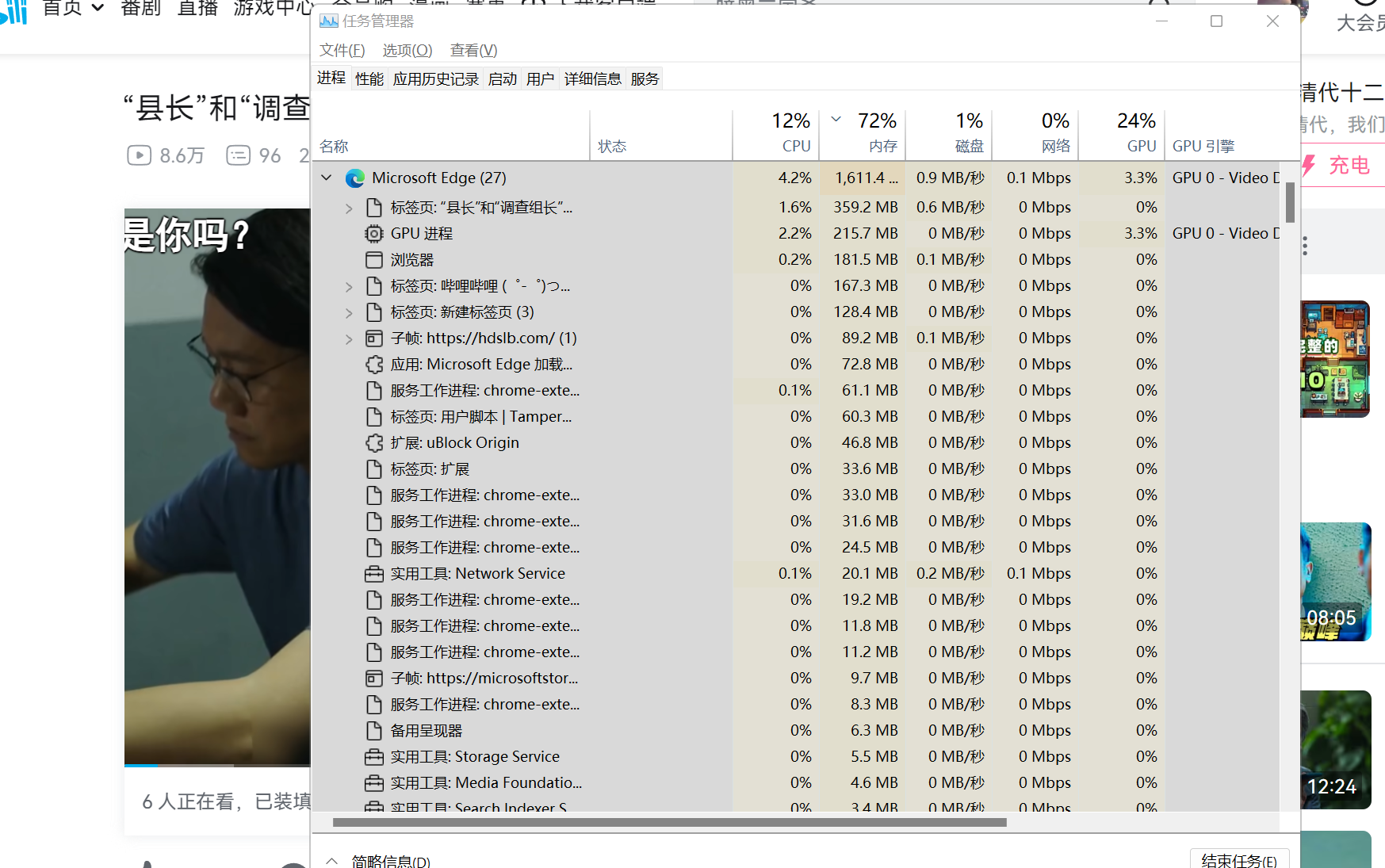The image size is (1385, 868).
Task: Click the Media Foundation toolbox icon
Action: click(x=373, y=783)
